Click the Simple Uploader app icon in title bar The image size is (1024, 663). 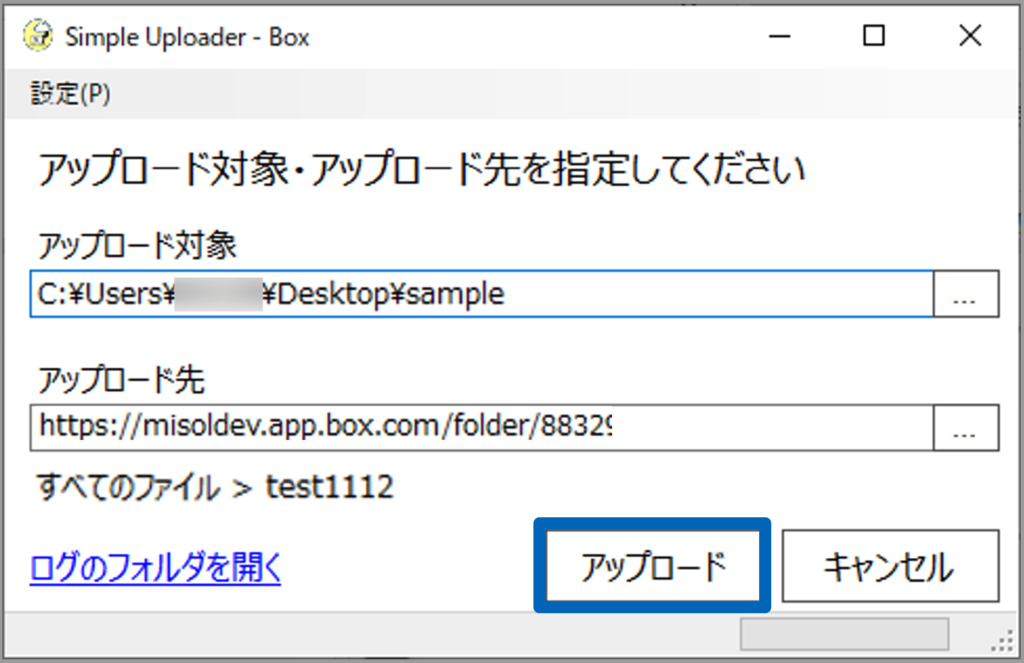tap(39, 37)
